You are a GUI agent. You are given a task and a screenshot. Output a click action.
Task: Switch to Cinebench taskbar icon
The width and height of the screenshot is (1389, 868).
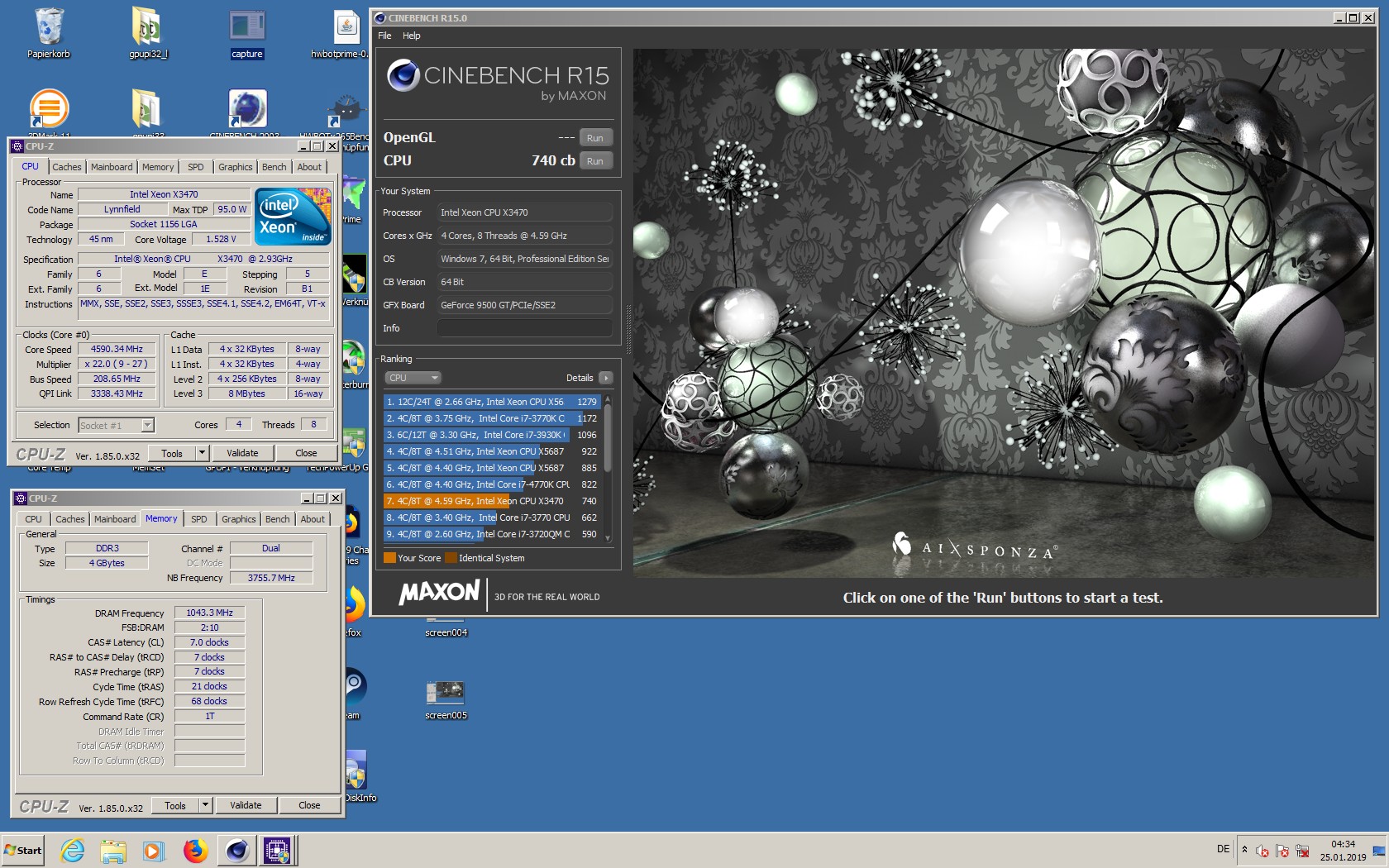[x=237, y=850]
